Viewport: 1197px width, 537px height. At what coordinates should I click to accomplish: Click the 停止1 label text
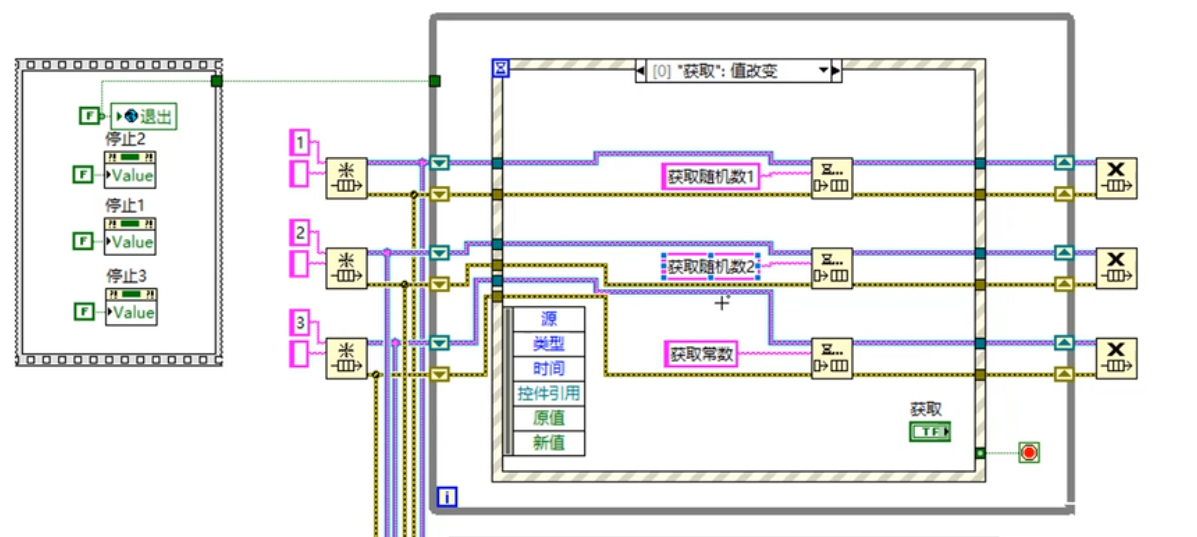(125, 206)
